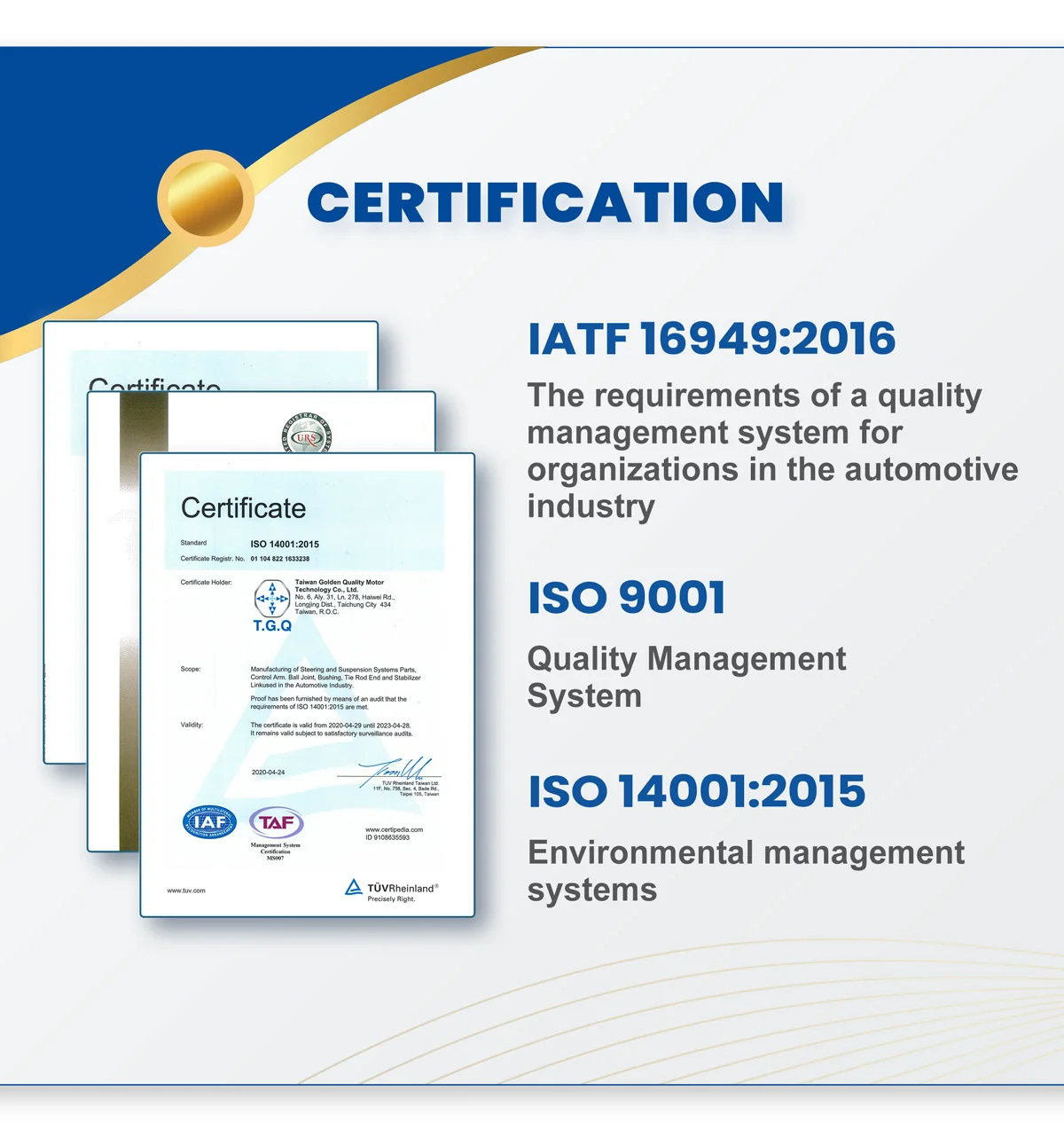
Task: Click the Environmental management systems description
Action: tap(745, 870)
